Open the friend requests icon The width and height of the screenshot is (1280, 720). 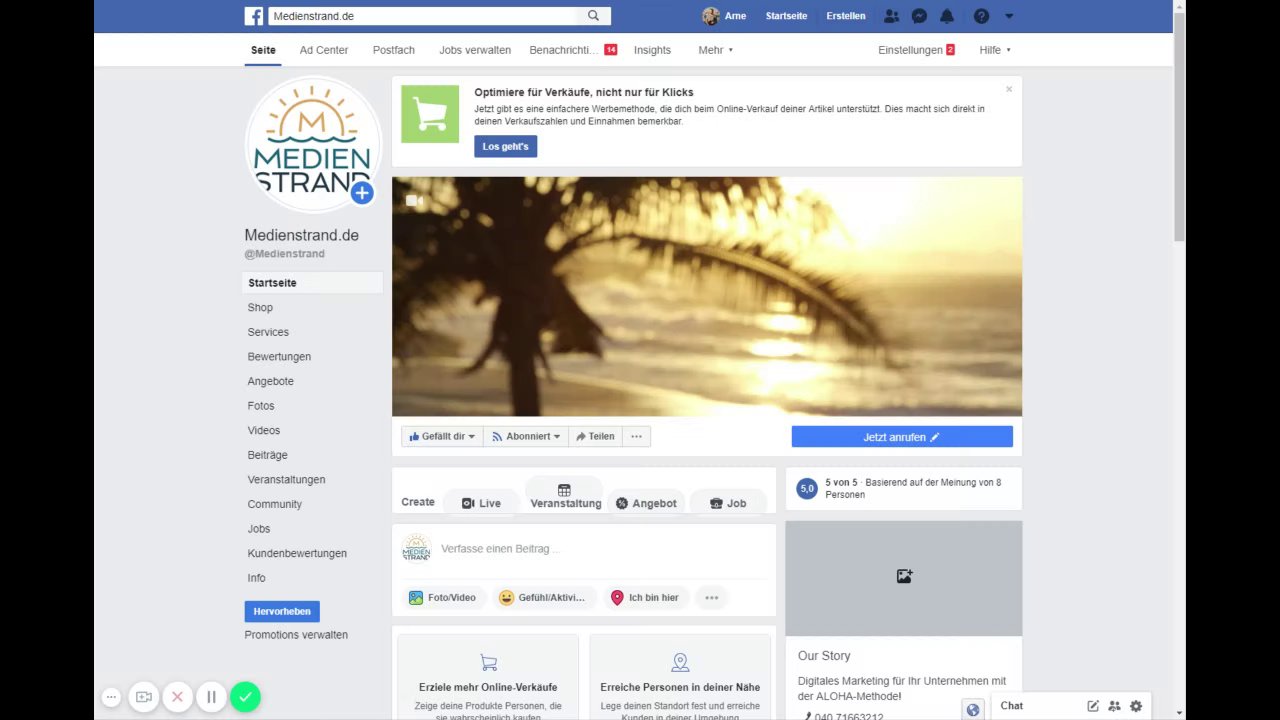click(x=891, y=16)
